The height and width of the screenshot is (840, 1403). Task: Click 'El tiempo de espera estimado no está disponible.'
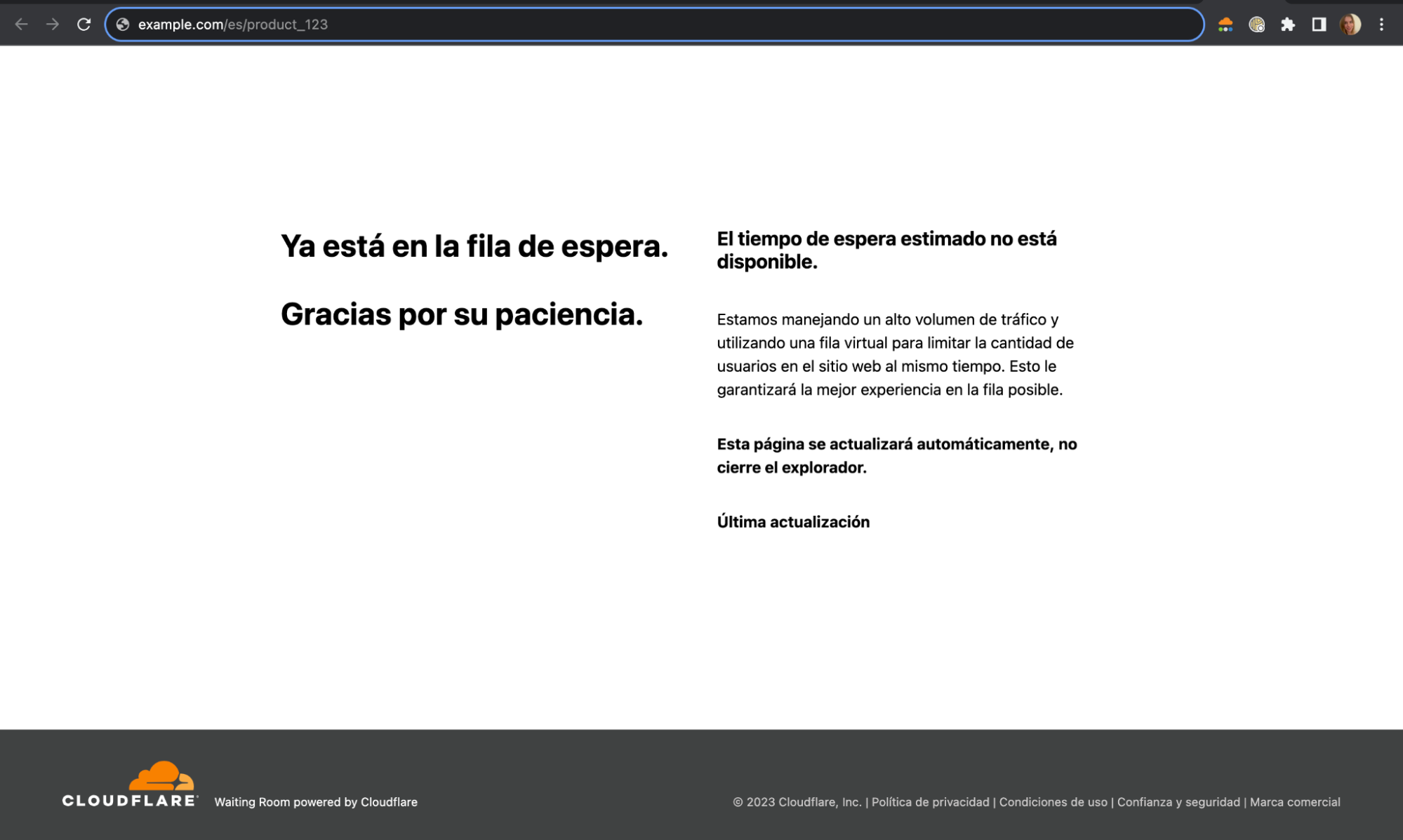pyautogui.click(x=886, y=250)
